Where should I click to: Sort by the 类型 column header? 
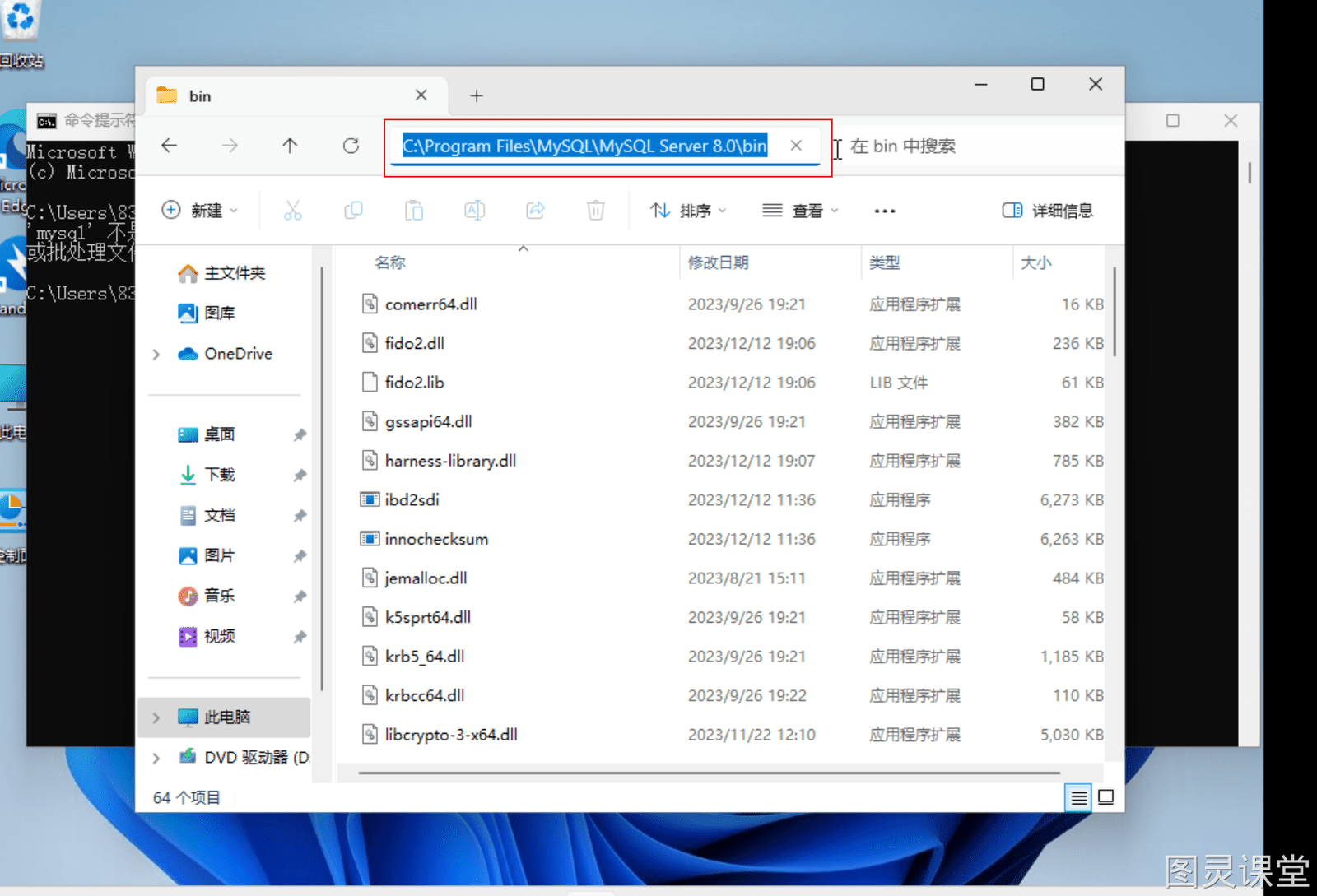pyautogui.click(x=885, y=262)
